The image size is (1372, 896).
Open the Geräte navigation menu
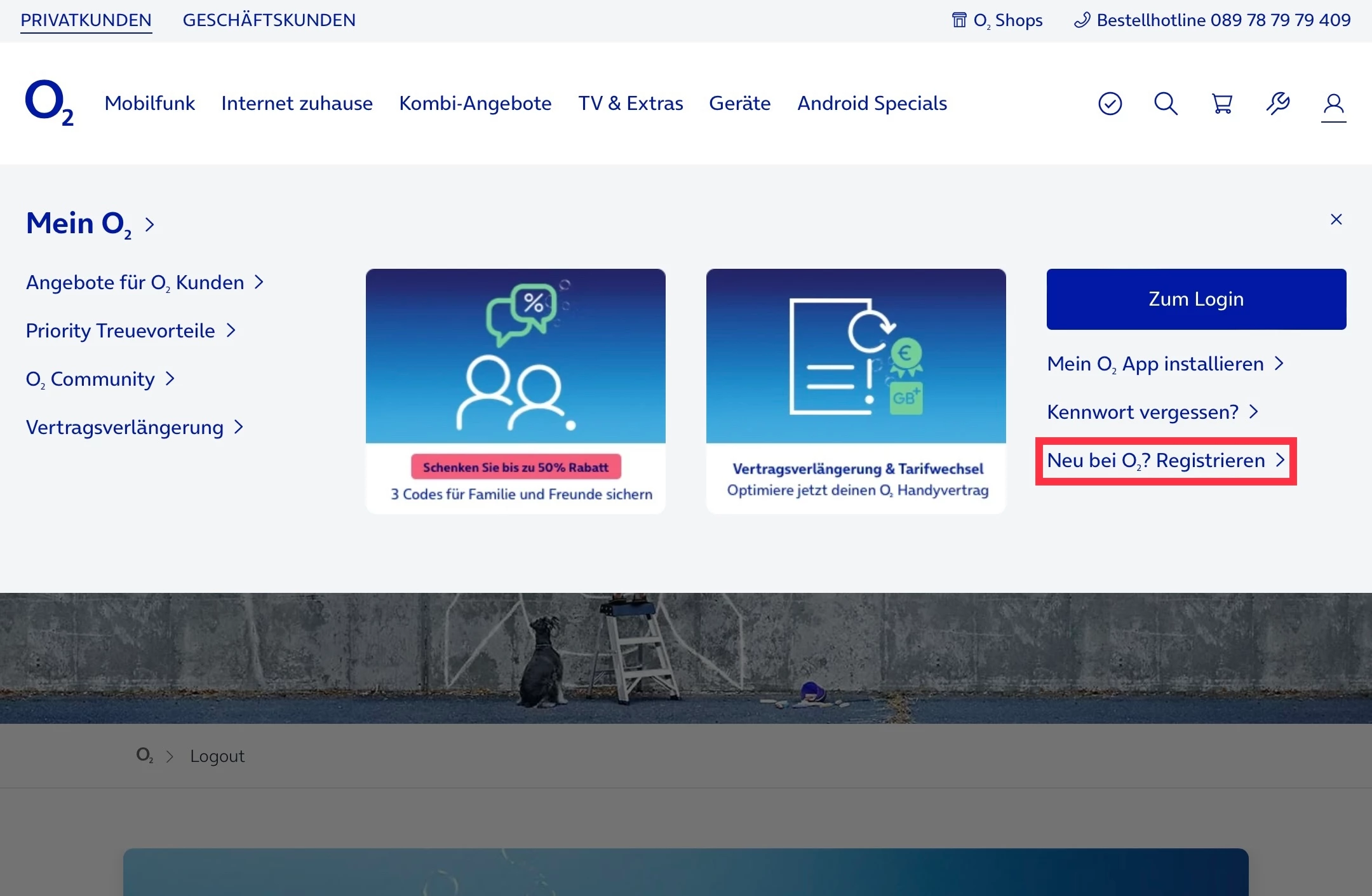739,103
